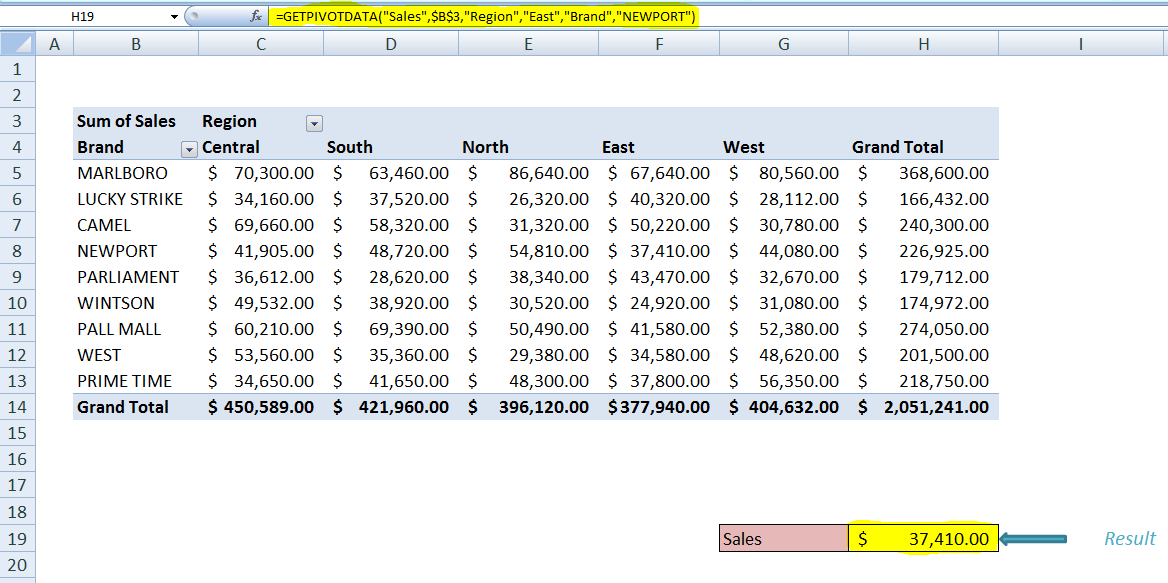The height and width of the screenshot is (583, 1168).
Task: Open the Region column filter dropdown
Action: coord(314,124)
